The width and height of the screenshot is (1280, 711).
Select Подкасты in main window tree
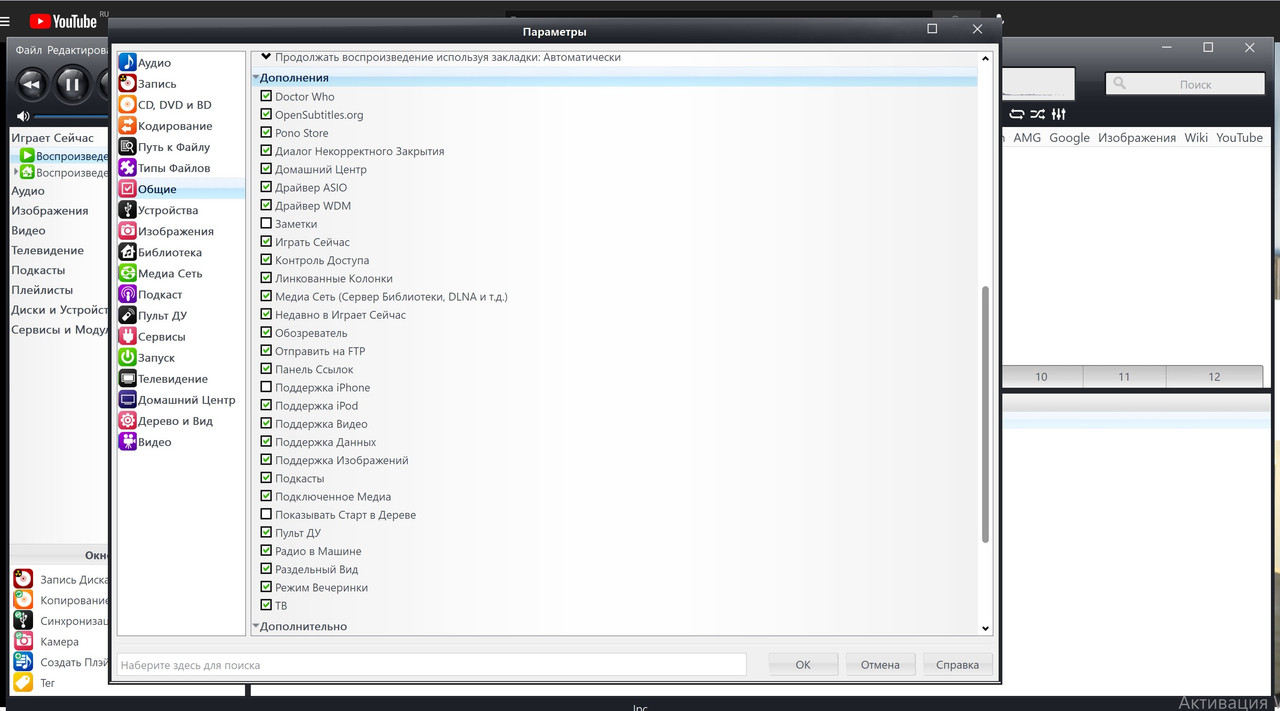[x=38, y=270]
